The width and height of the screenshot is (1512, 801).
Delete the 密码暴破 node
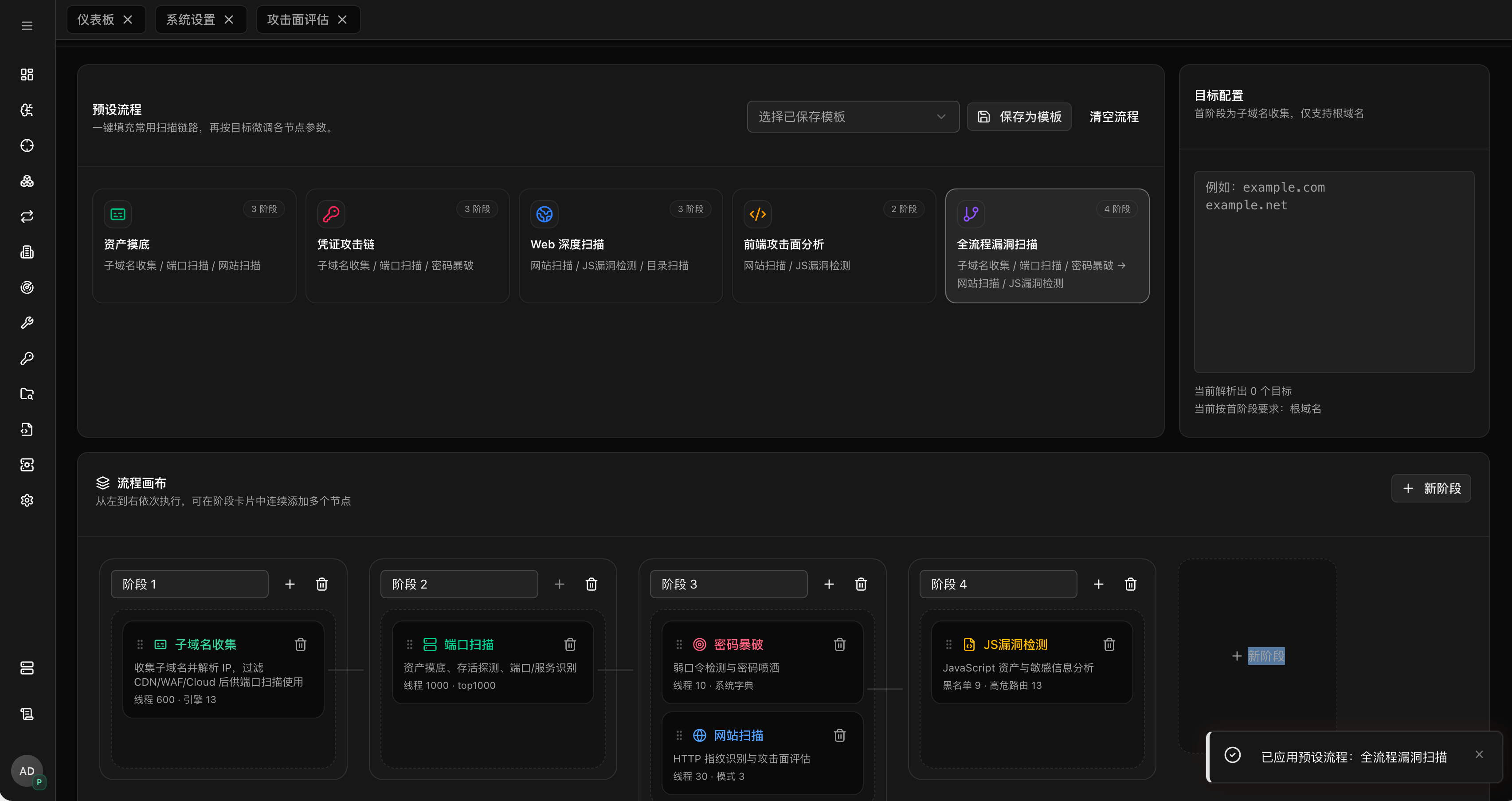[840, 645]
